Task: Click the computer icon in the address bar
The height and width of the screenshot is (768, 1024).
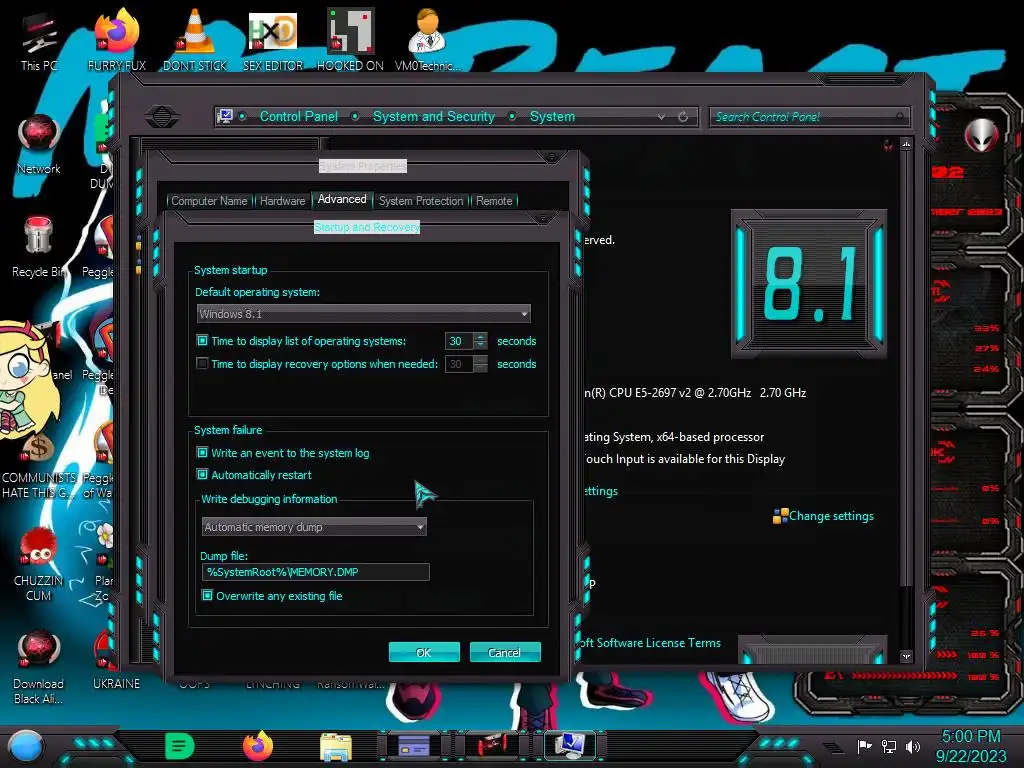Action: point(225,116)
